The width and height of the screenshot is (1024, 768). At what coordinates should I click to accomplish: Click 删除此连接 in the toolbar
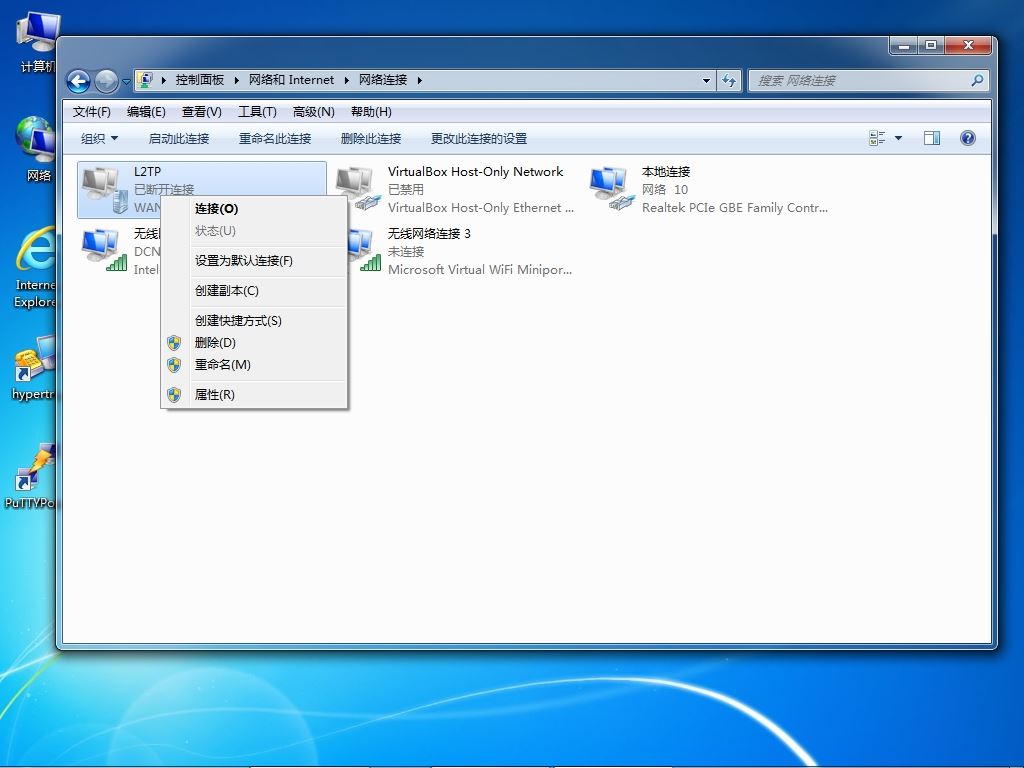(x=371, y=138)
